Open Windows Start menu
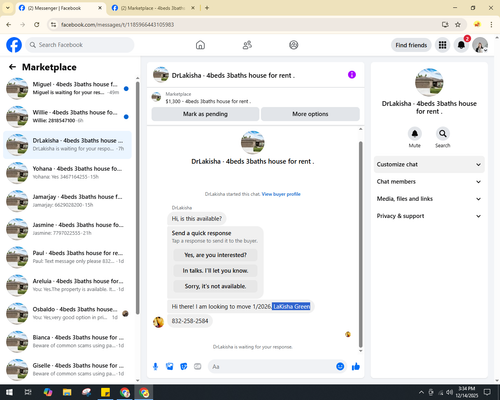Viewport: 500px width, 400px height. pos(9,392)
